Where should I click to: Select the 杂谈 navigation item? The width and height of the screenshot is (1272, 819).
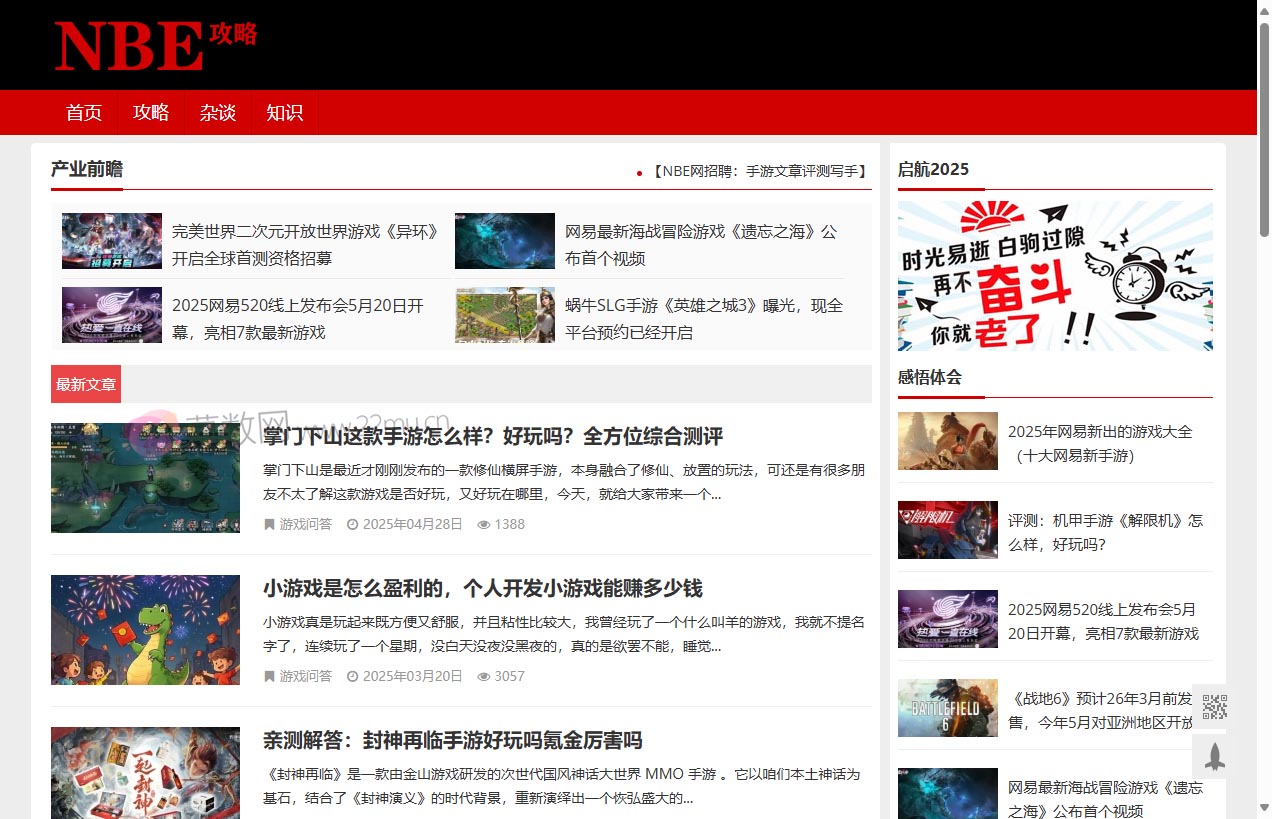[217, 113]
